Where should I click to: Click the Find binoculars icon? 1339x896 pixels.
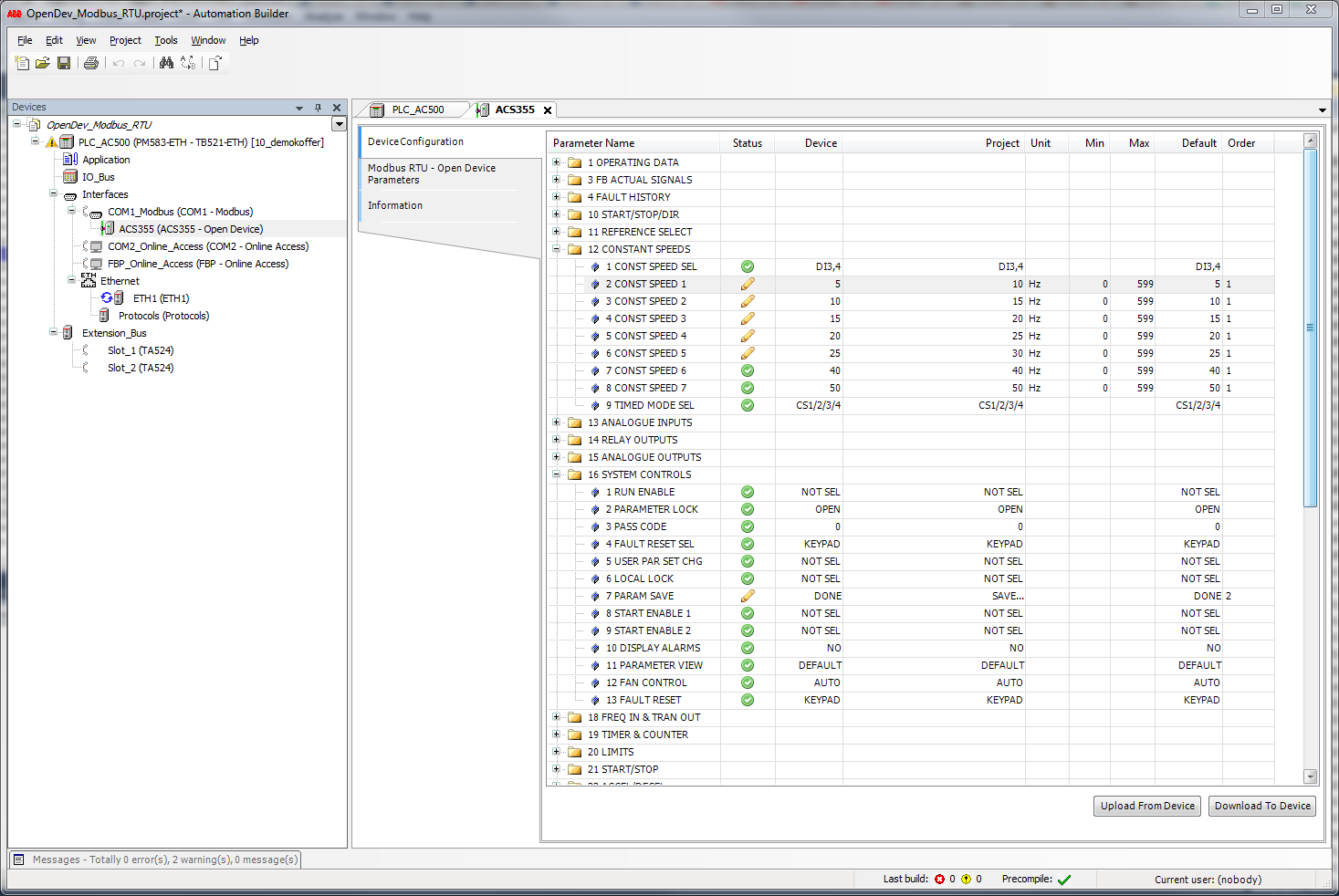166,63
